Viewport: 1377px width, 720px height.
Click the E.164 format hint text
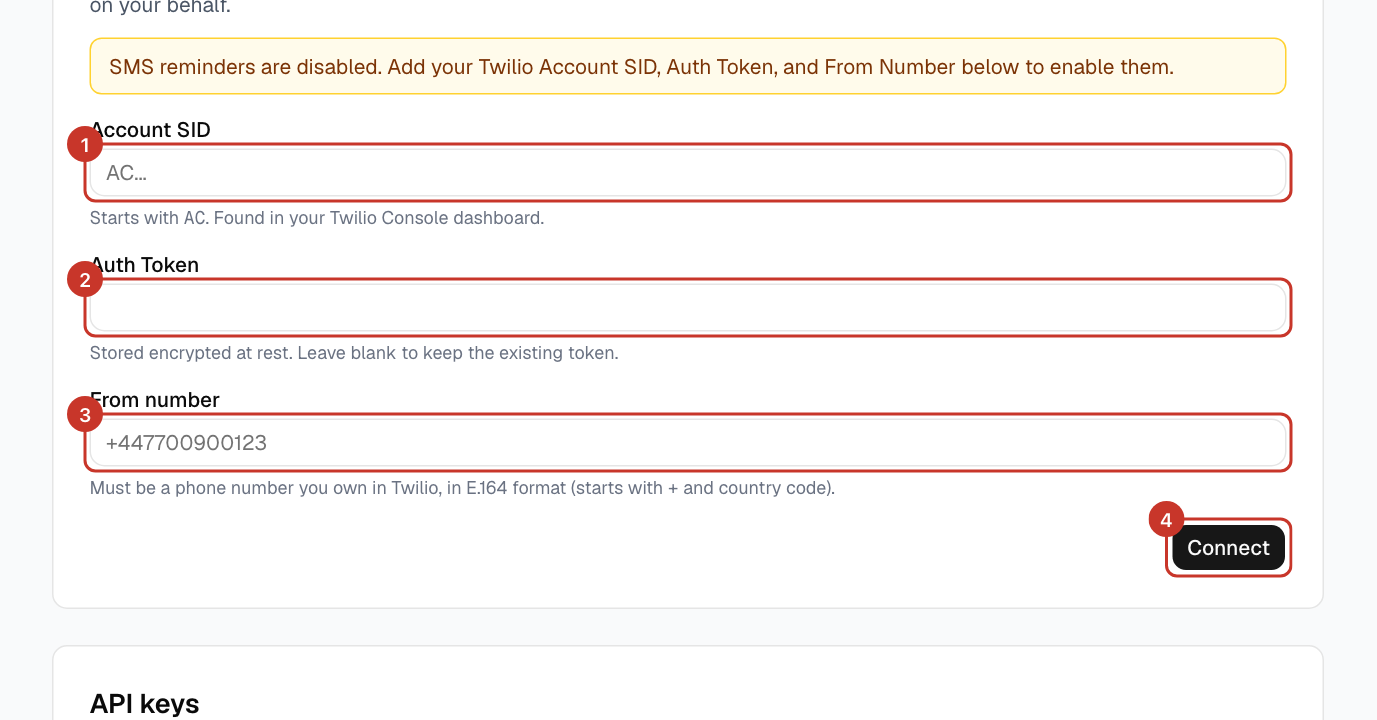462,488
